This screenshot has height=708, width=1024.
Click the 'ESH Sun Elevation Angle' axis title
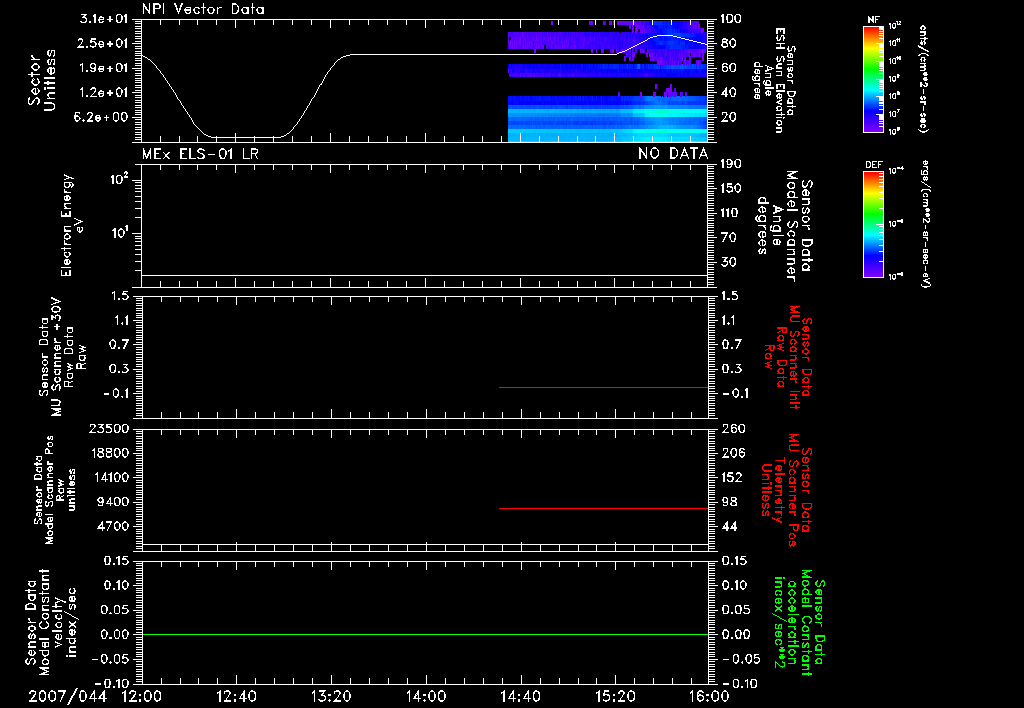(x=773, y=80)
